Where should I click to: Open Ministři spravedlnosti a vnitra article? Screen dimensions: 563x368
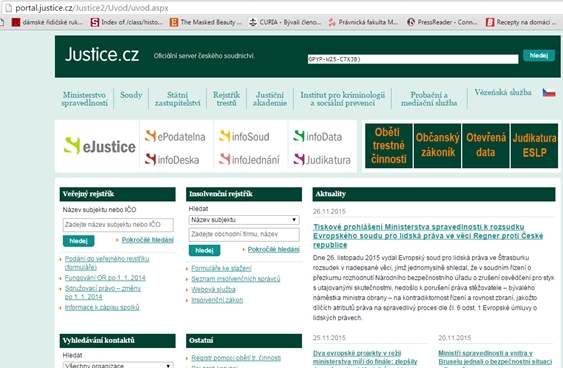click(x=495, y=357)
